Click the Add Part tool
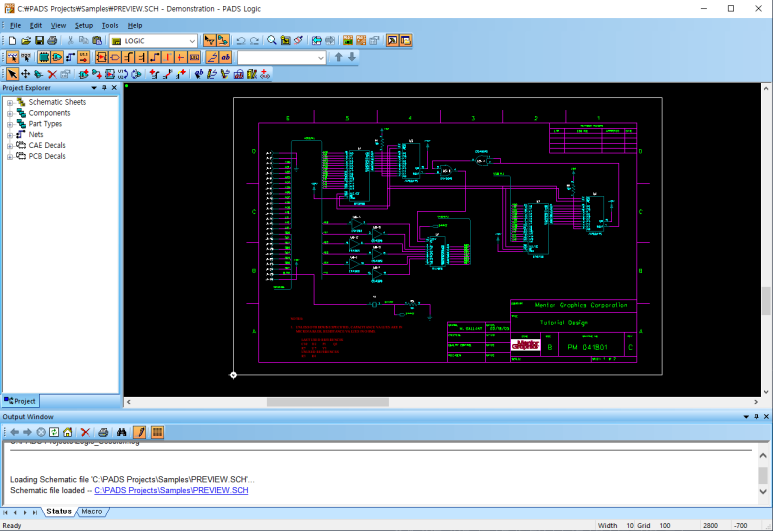773x531 pixels. (84, 74)
